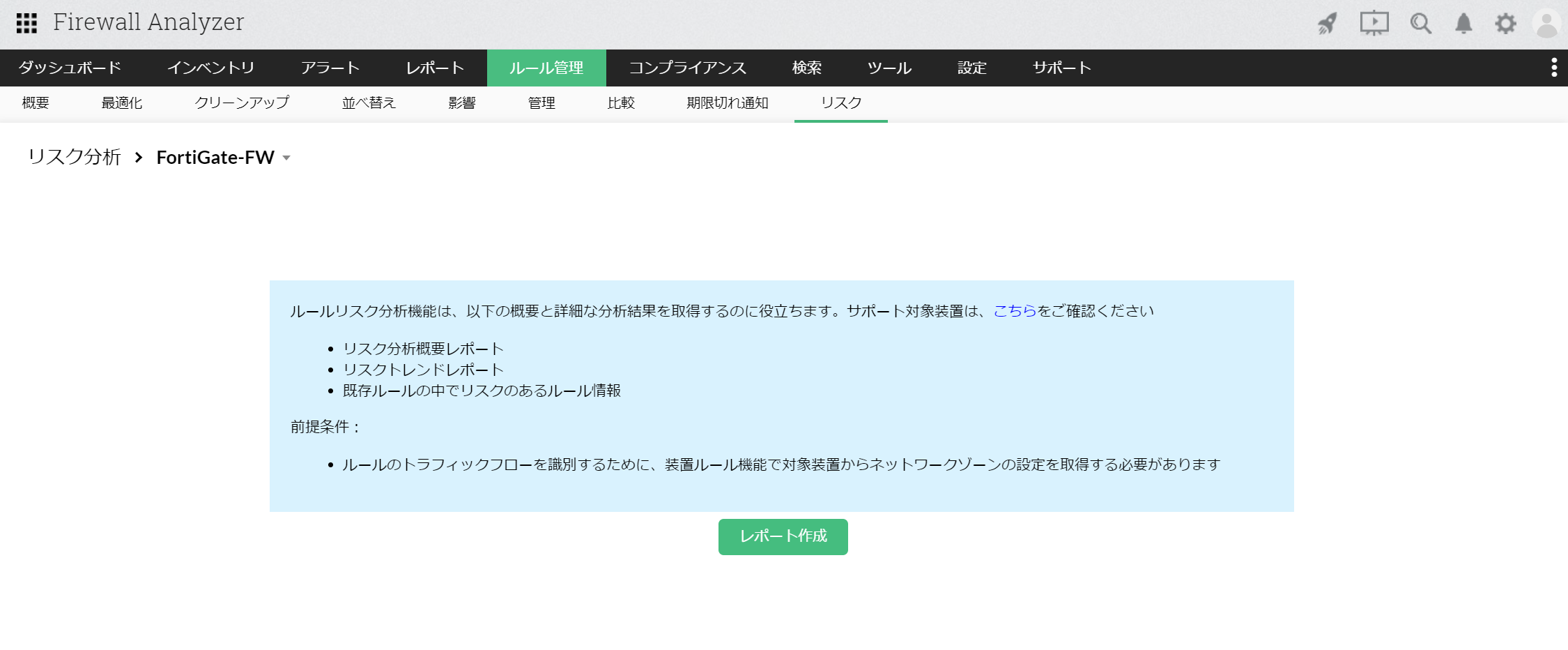1568x650 pixels.
Task: Open the notifications bell icon
Action: point(1463,24)
